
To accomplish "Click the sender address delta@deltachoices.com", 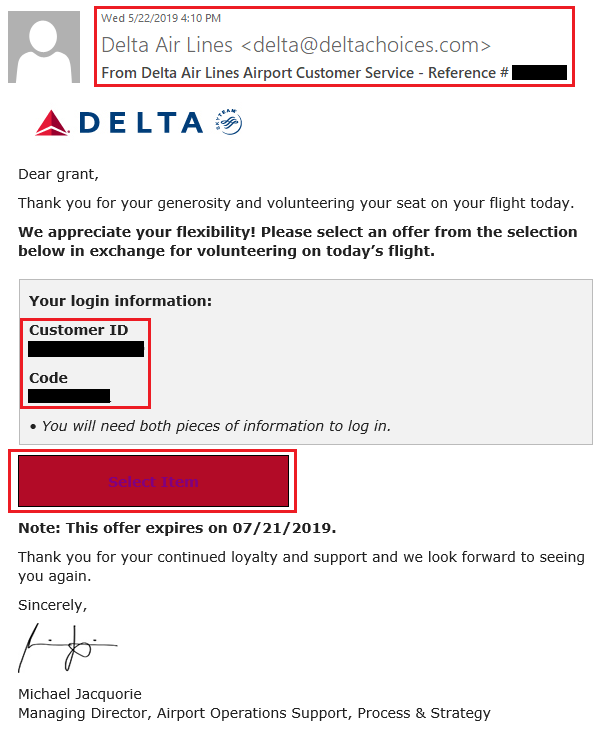I will click(366, 45).
